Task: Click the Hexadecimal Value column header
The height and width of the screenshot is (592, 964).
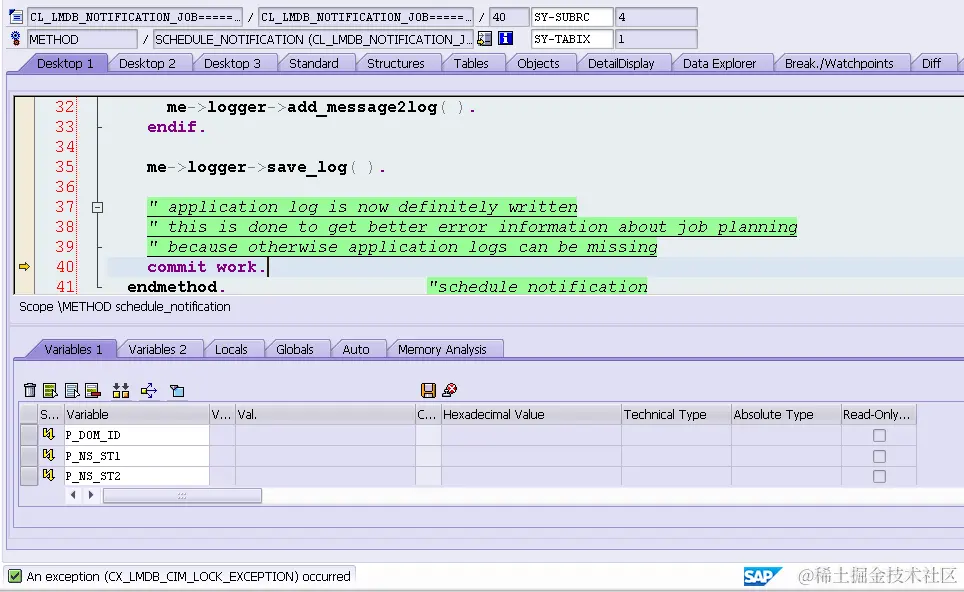Action: click(x=531, y=414)
